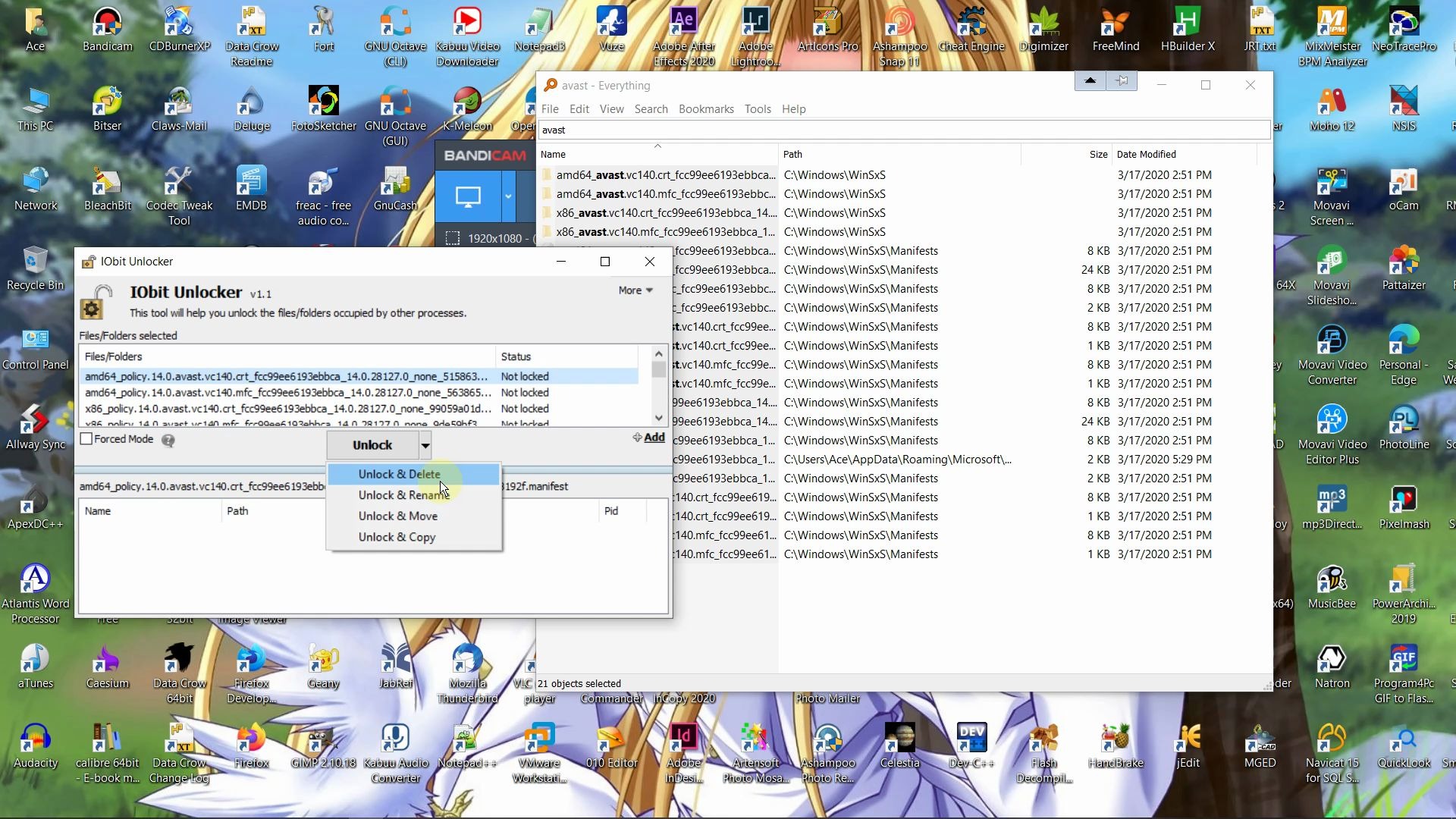This screenshot has height=819, width=1456.
Task: Open the More options dropdown in IObit
Action: [636, 289]
